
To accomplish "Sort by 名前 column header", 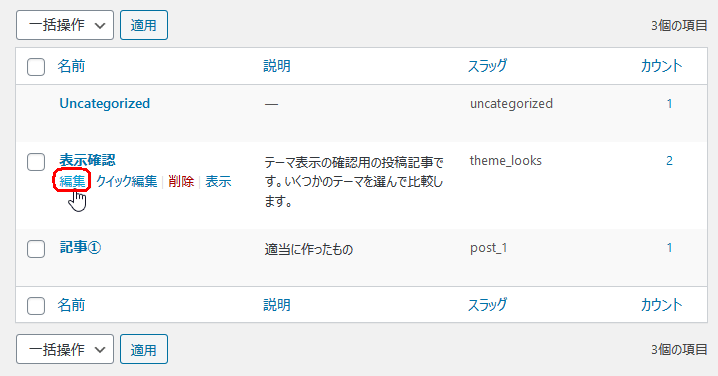I will click(71, 66).
